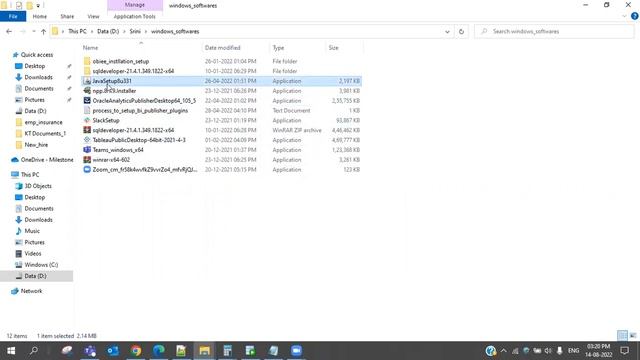Open Explorer Help question mark icon
The width and height of the screenshot is (640, 360).
coord(634,16)
